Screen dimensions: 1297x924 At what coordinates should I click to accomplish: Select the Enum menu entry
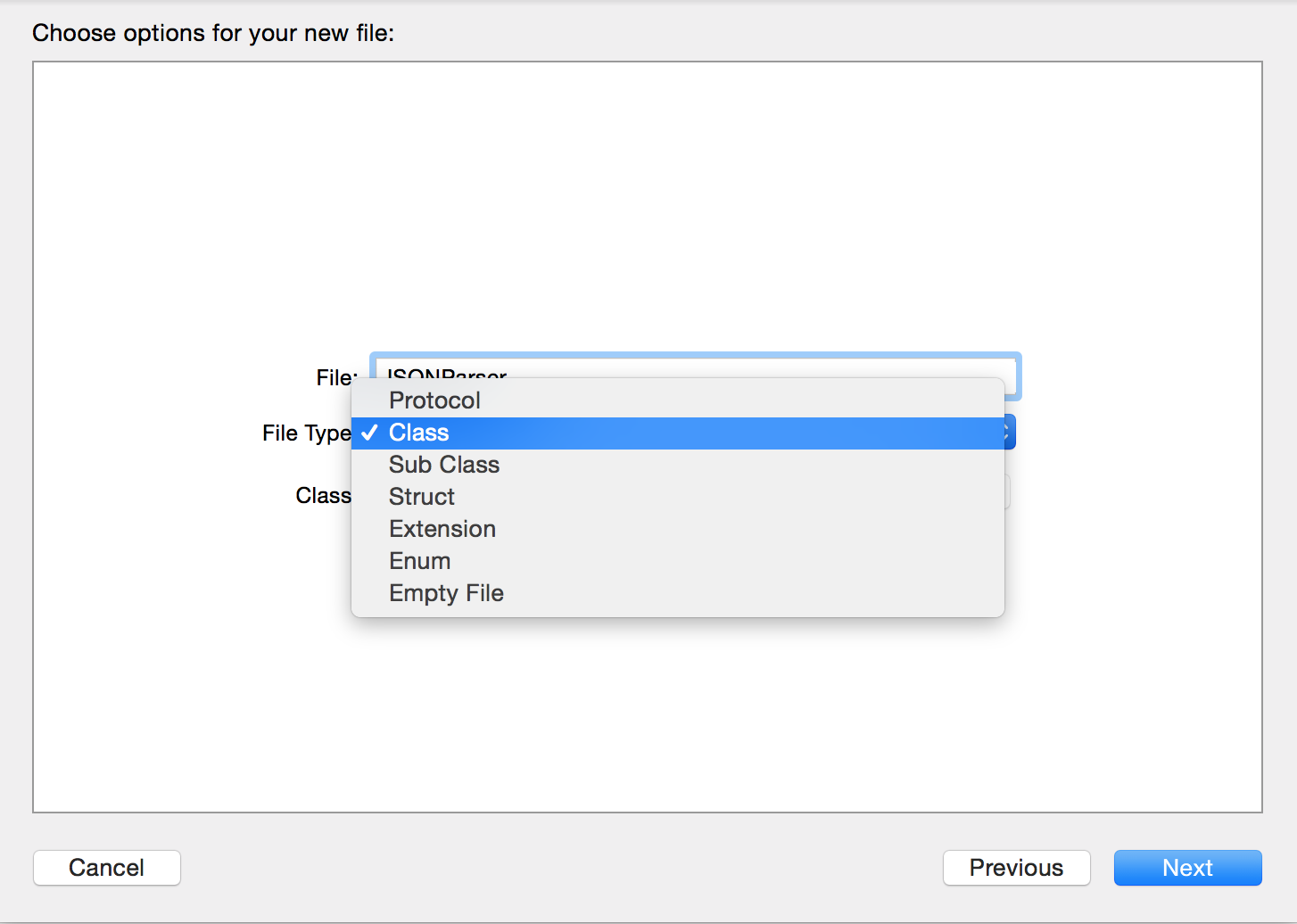419,561
